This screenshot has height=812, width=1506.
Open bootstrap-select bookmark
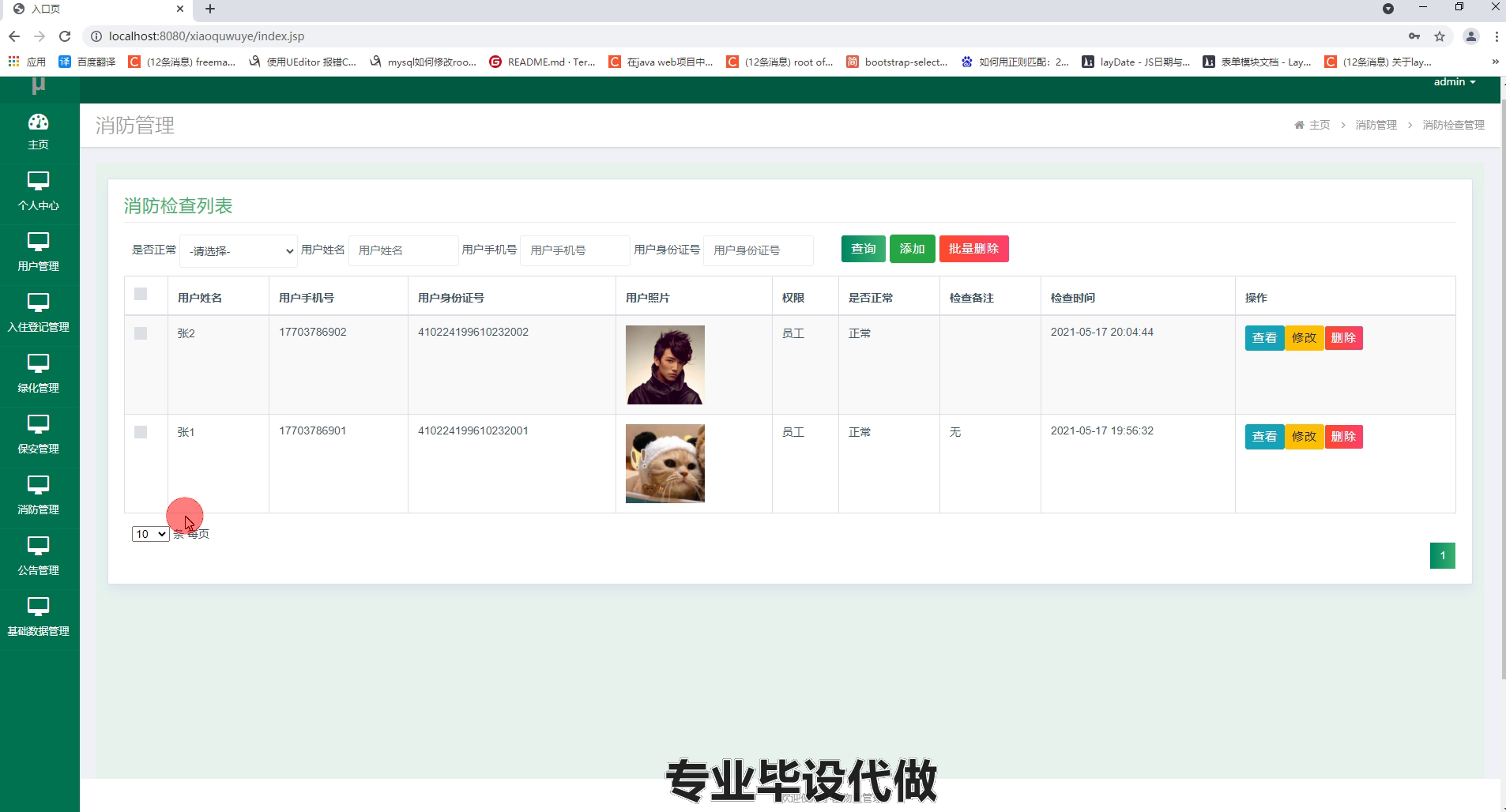pos(897,62)
